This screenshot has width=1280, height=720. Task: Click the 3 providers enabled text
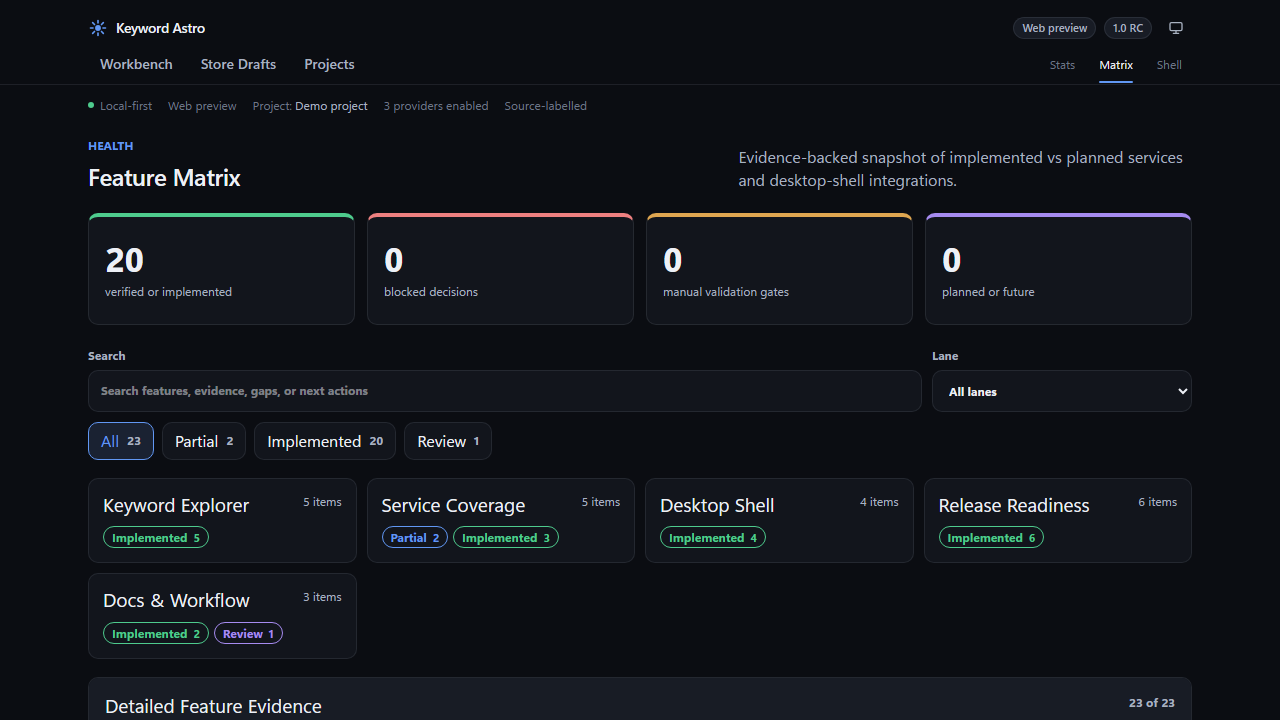coord(436,106)
